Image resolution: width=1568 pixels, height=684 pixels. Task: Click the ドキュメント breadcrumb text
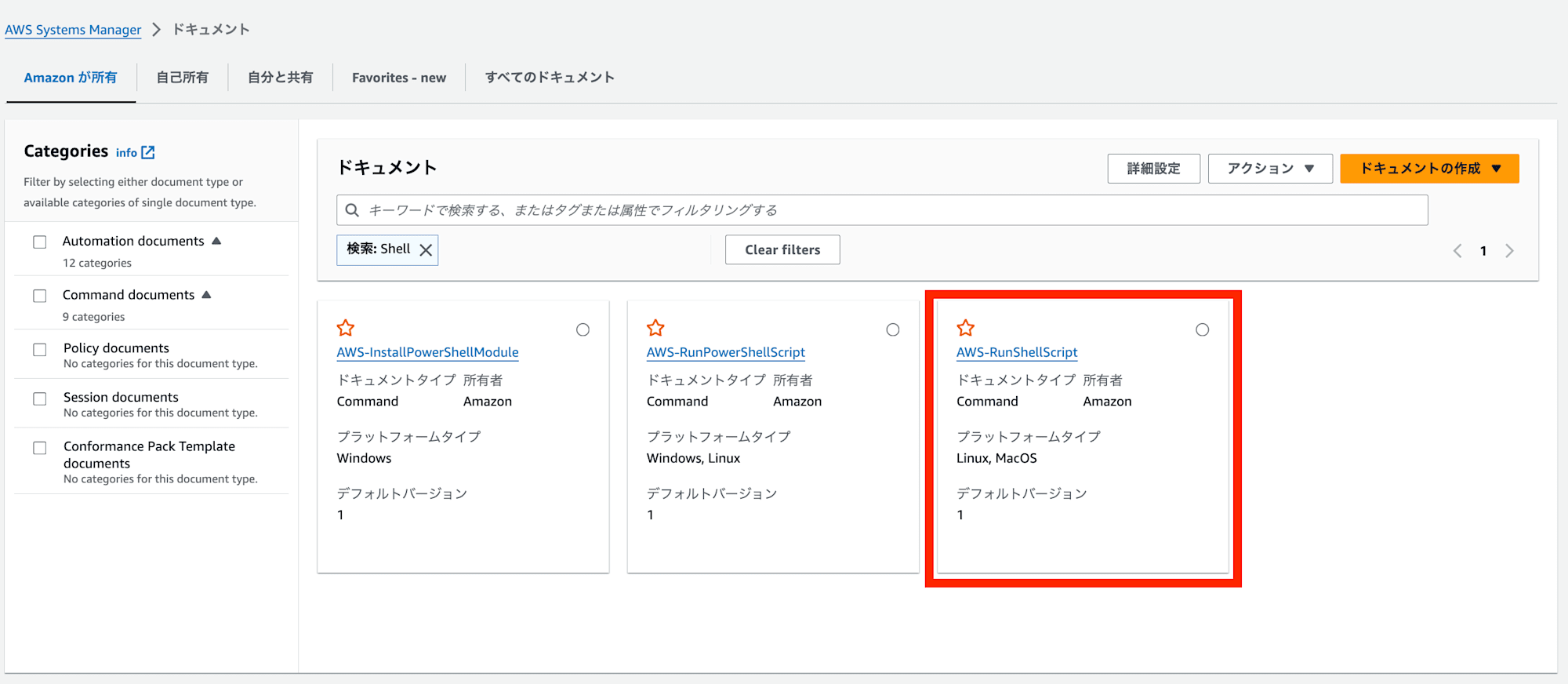[x=211, y=30]
